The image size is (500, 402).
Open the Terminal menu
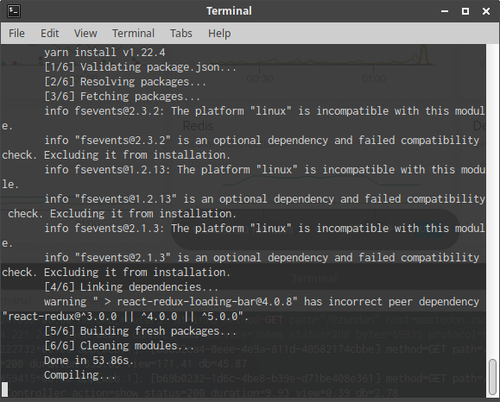click(133, 33)
